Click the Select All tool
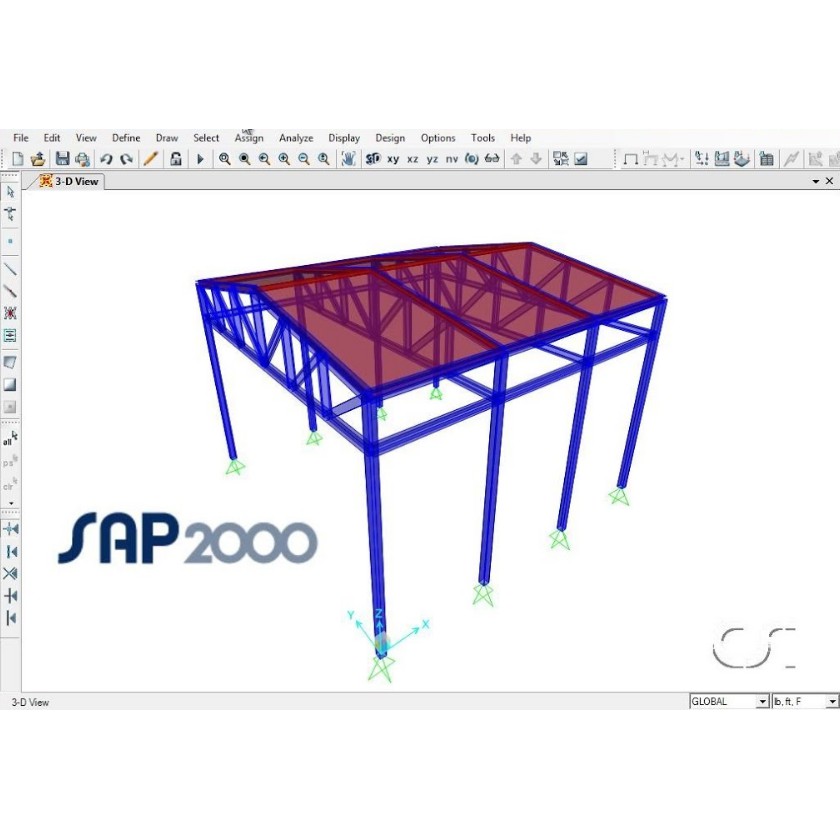The image size is (840, 840). point(10,439)
